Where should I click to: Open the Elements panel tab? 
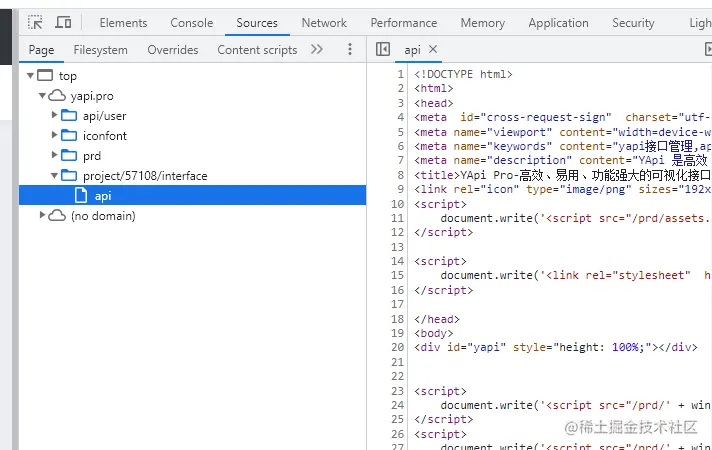[x=123, y=23]
